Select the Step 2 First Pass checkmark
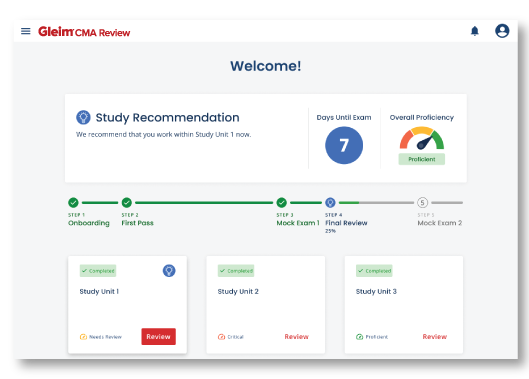The height and width of the screenshot is (379, 529). point(127,202)
